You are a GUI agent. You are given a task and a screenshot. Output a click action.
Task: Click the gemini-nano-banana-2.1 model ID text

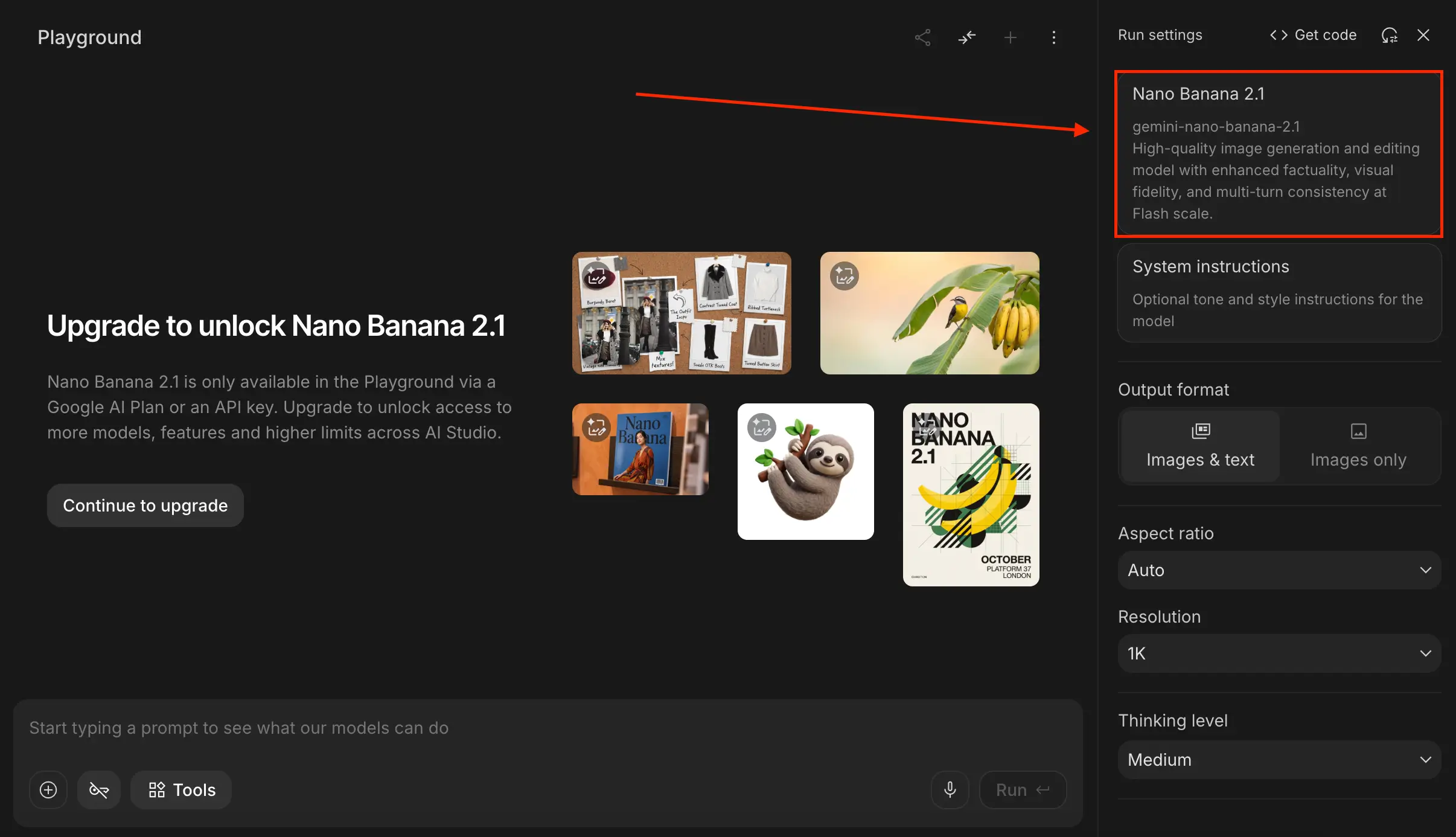[x=1216, y=127]
